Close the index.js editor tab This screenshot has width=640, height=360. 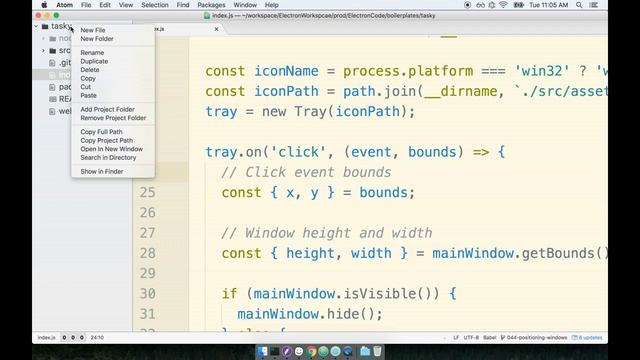216,29
